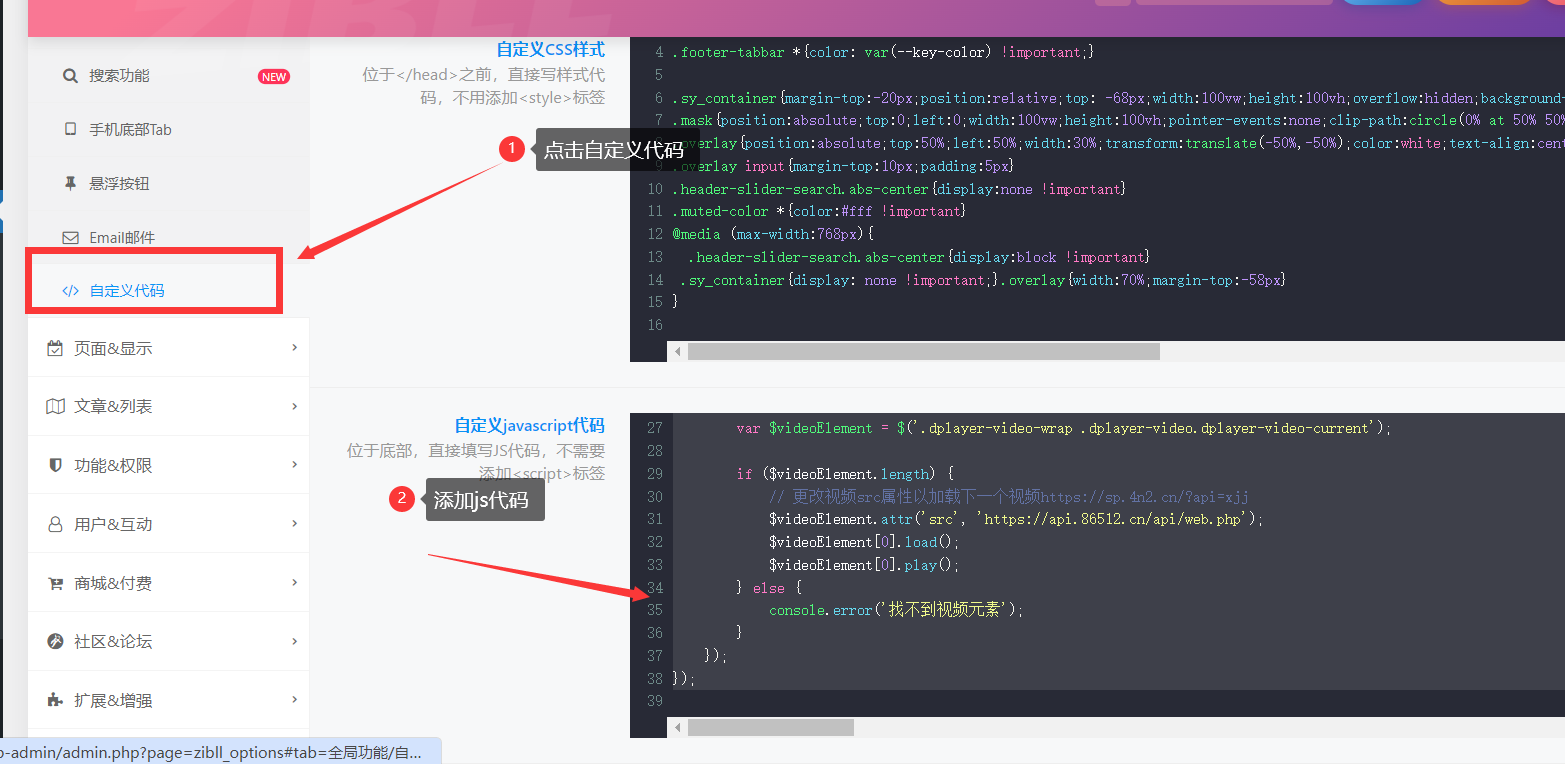Click the mobile phone icon for 手机底部Tab
The height and width of the screenshot is (764, 1565).
70,130
